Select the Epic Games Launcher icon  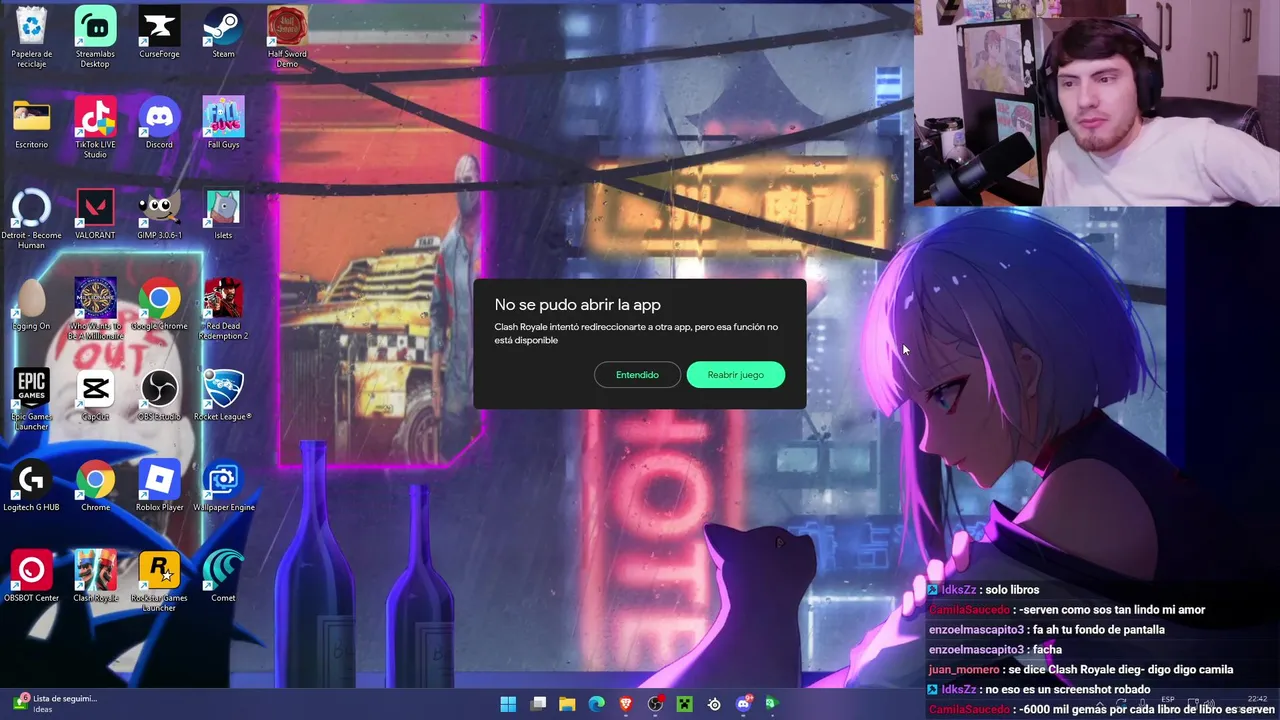pyautogui.click(x=32, y=400)
